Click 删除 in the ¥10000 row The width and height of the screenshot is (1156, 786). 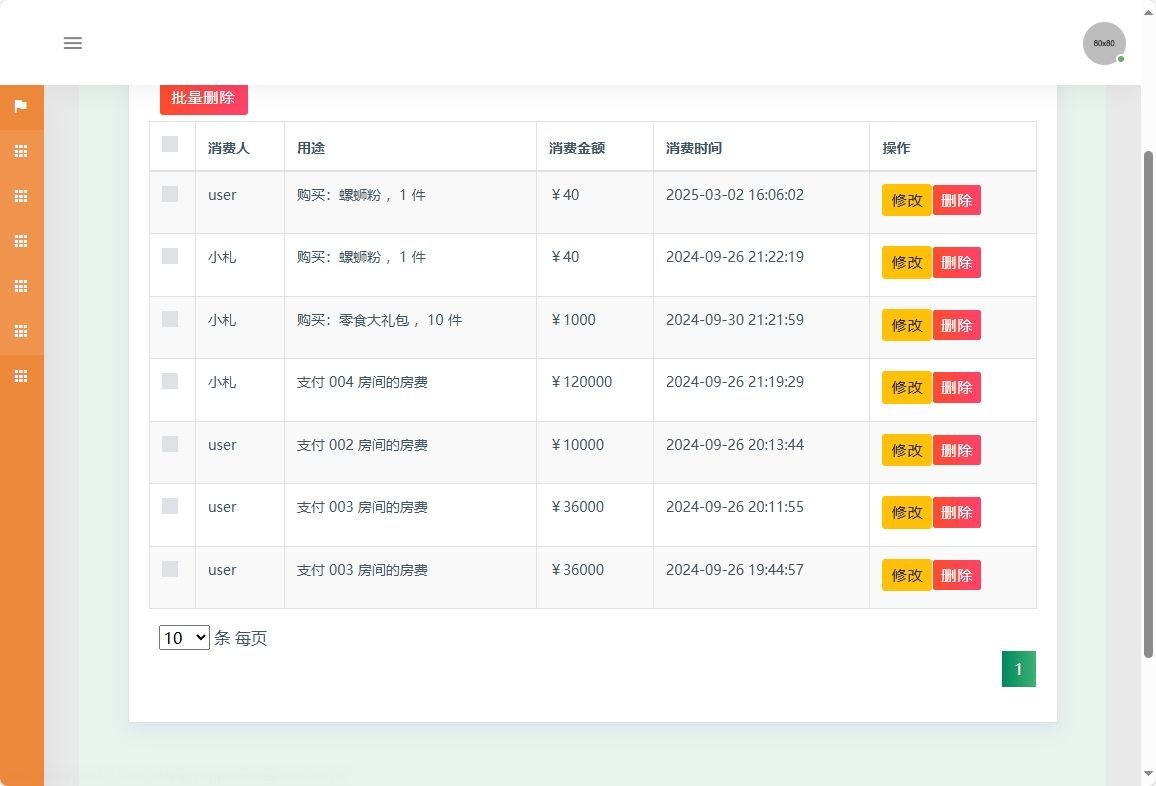957,450
